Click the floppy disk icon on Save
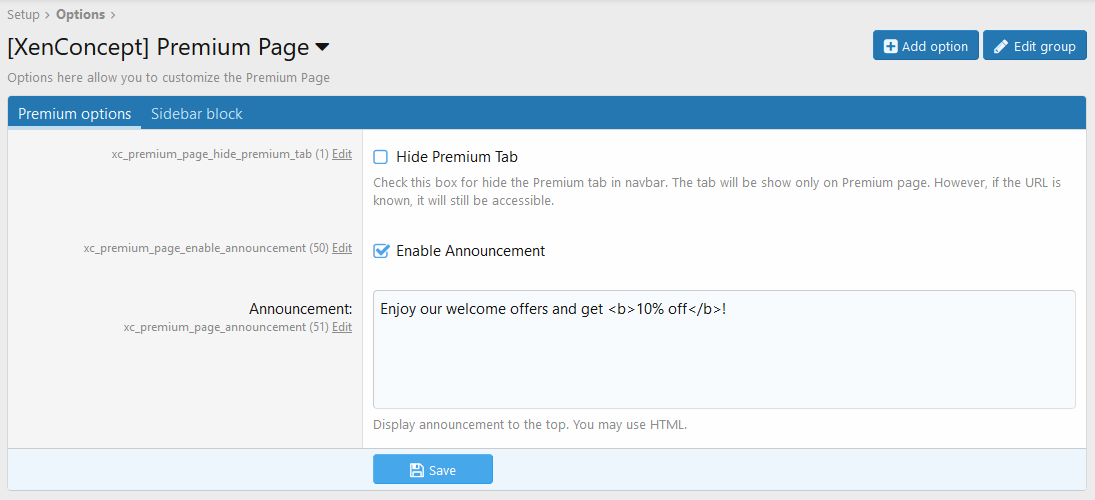Screen dimensions: 1095x500 coord(417,470)
